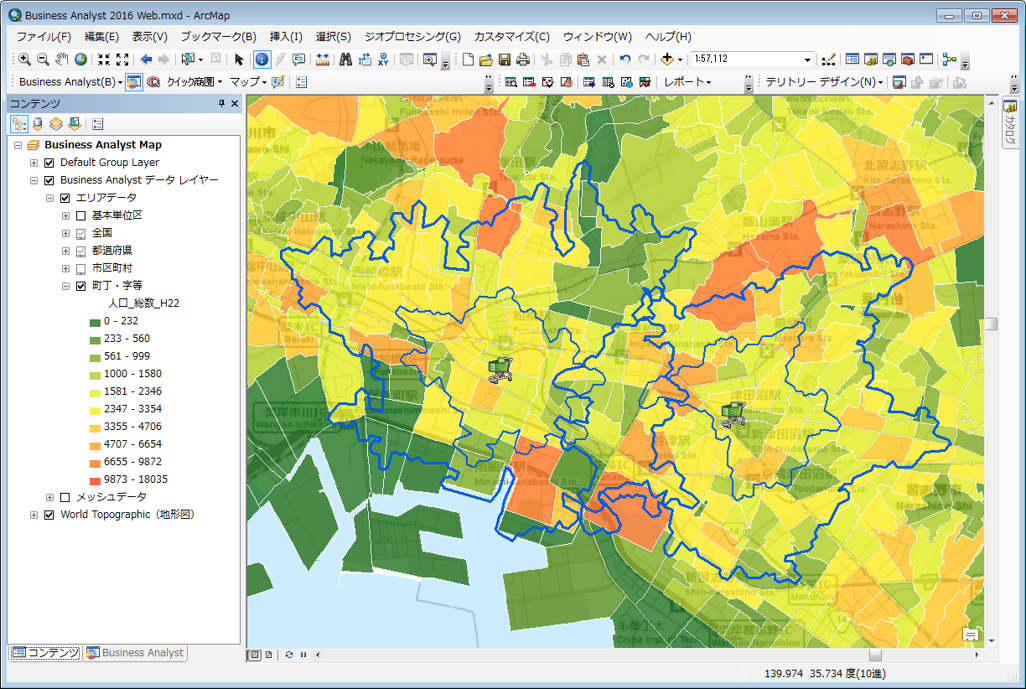Uncheck Business Analyst データ レイヤー layer
This screenshot has width=1026, height=689.
pos(49,181)
